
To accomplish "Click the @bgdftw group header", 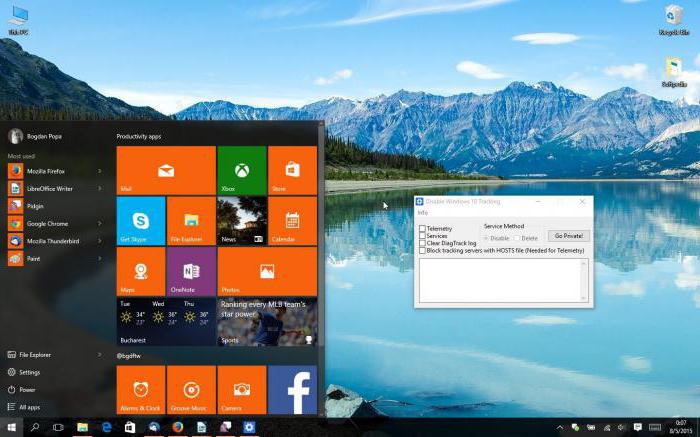I will tap(129, 356).
